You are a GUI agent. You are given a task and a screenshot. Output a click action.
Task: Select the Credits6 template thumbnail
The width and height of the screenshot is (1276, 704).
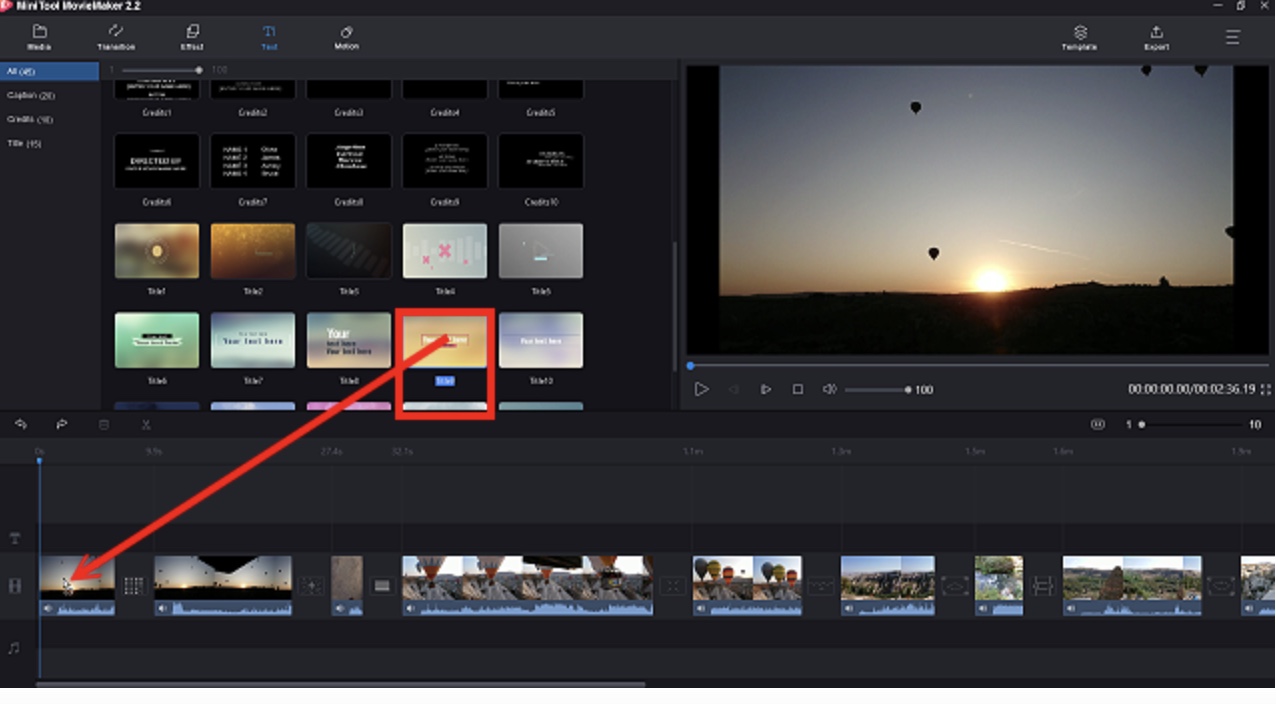(157, 161)
